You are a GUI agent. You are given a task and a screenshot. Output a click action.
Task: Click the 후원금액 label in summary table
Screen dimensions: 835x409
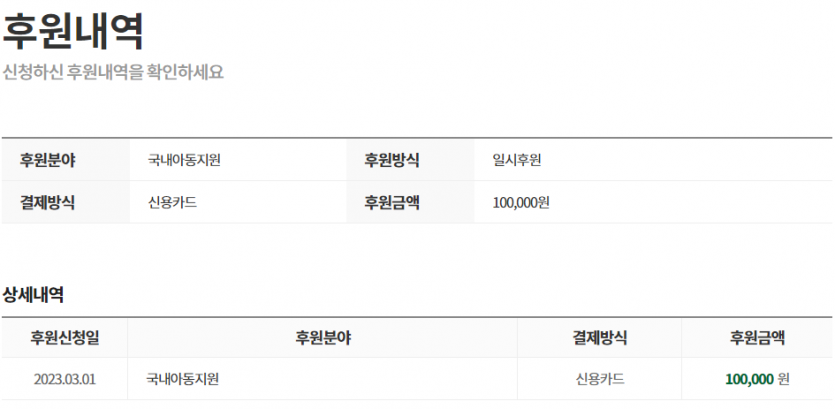[391, 202]
